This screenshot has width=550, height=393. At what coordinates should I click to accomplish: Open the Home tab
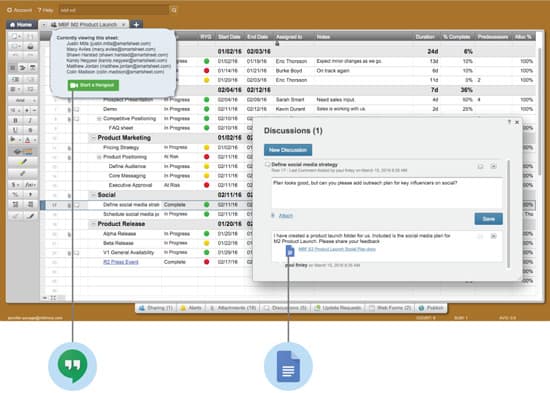(x=21, y=25)
